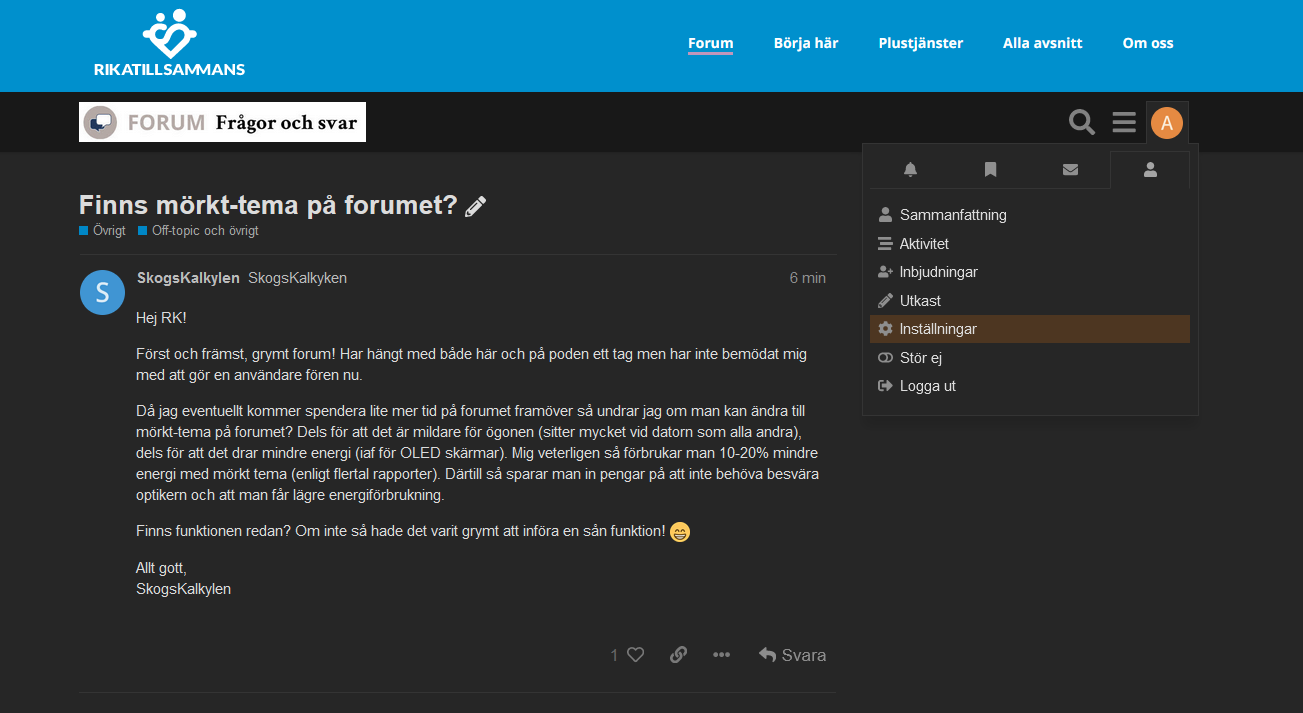Click the Off-topic och övrigt category
The width and height of the screenshot is (1303, 713).
tap(204, 231)
